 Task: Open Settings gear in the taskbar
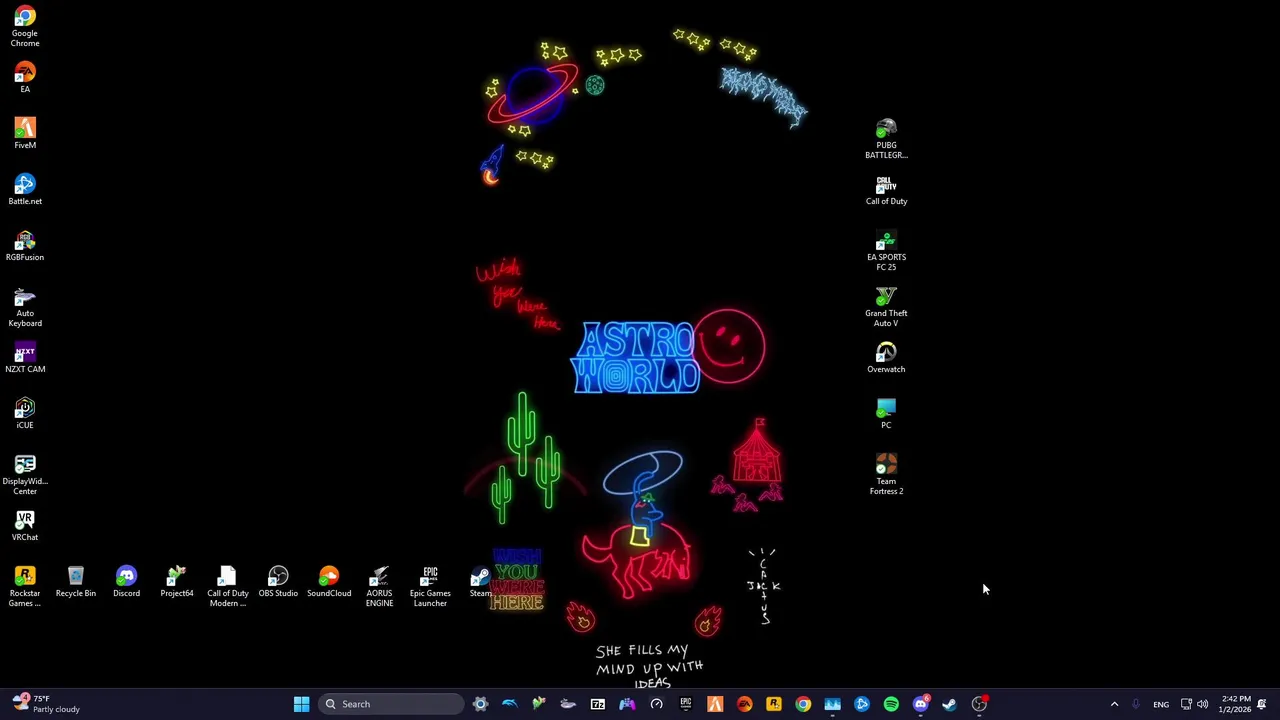pyautogui.click(x=480, y=704)
